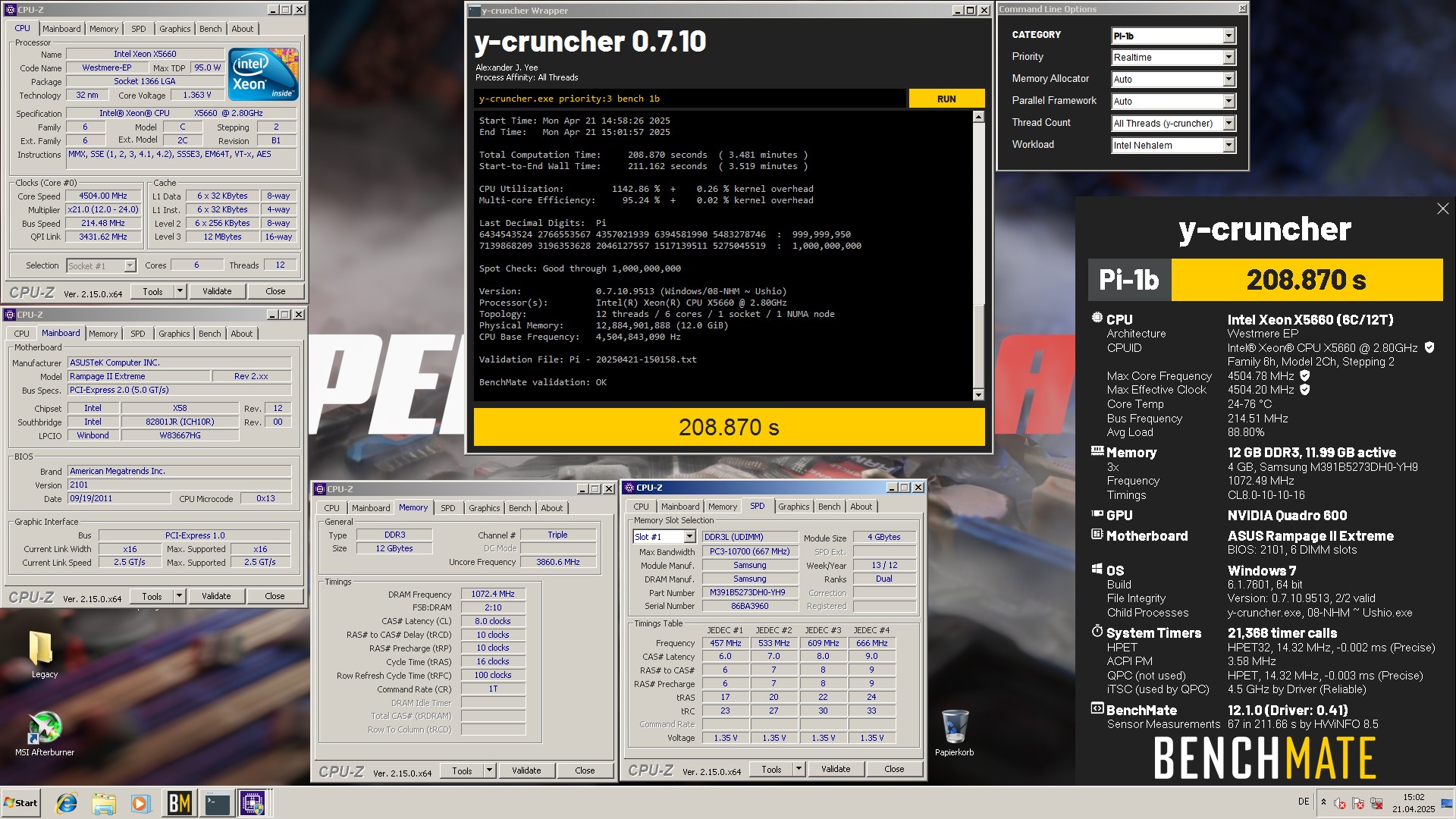This screenshot has width=1456, height=819.
Task: Open the BenchMate taskbar icon
Action: 179,802
